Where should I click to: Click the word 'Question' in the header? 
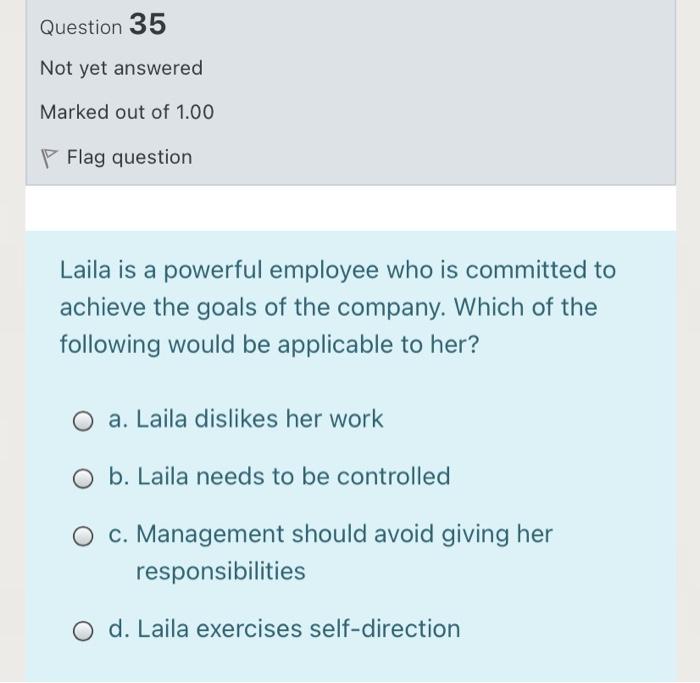click(81, 27)
